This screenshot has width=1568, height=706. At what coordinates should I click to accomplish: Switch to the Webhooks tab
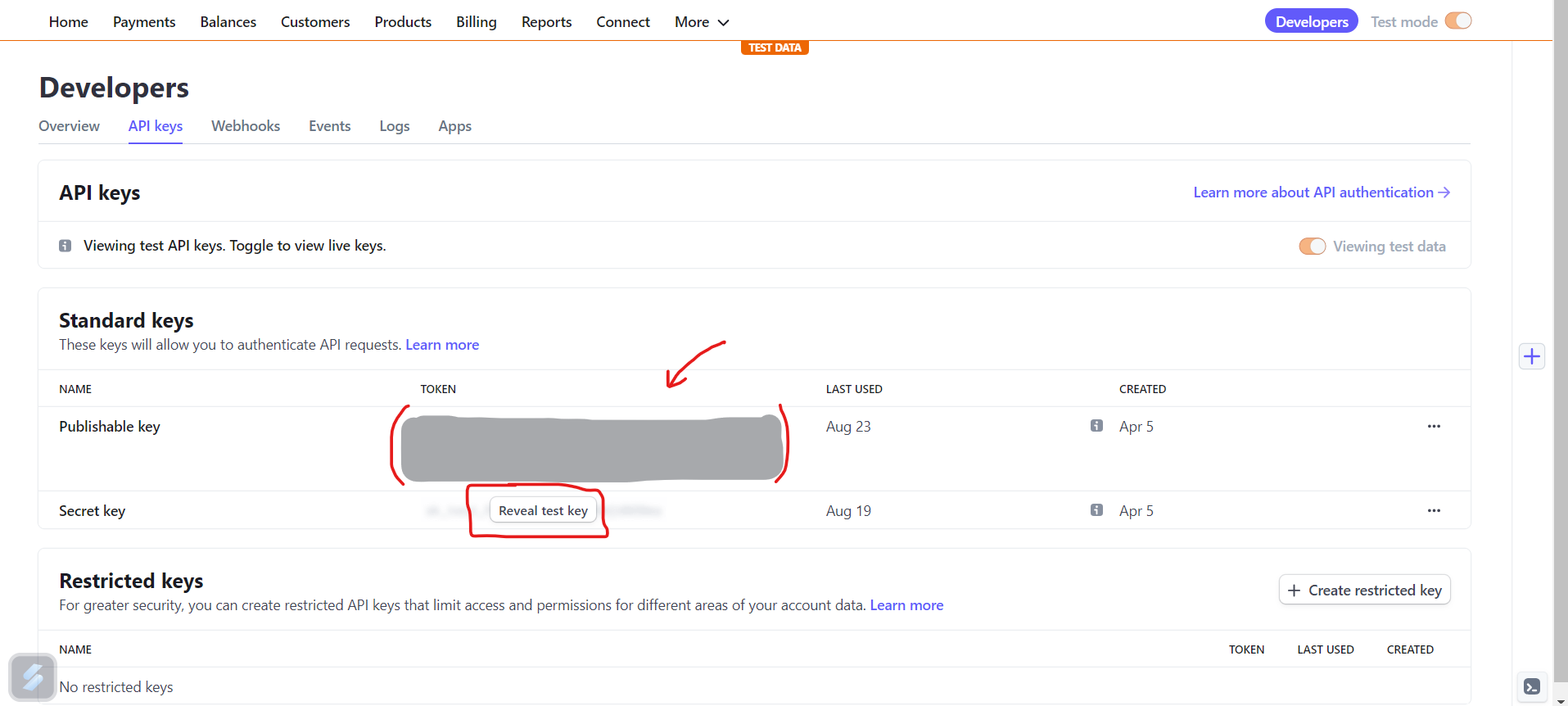[246, 126]
